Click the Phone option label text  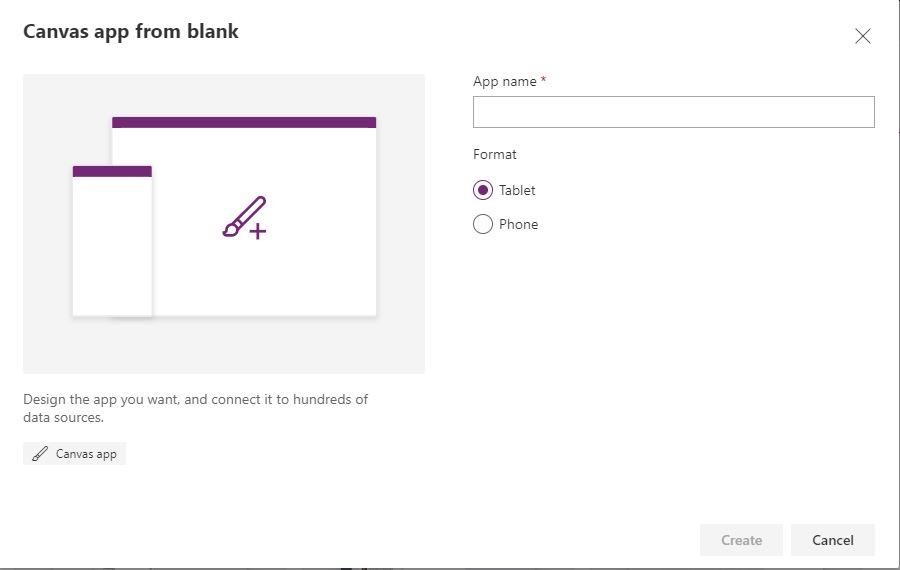tap(518, 224)
